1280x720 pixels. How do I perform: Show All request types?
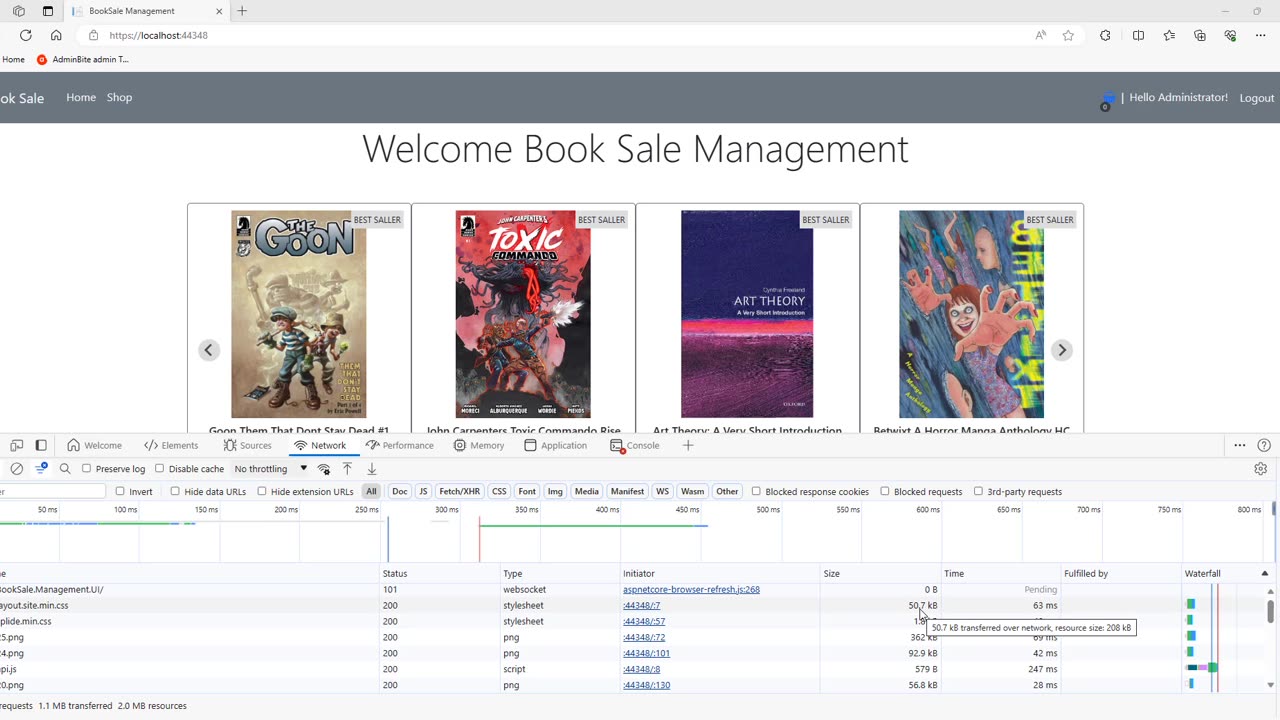pyautogui.click(x=371, y=492)
